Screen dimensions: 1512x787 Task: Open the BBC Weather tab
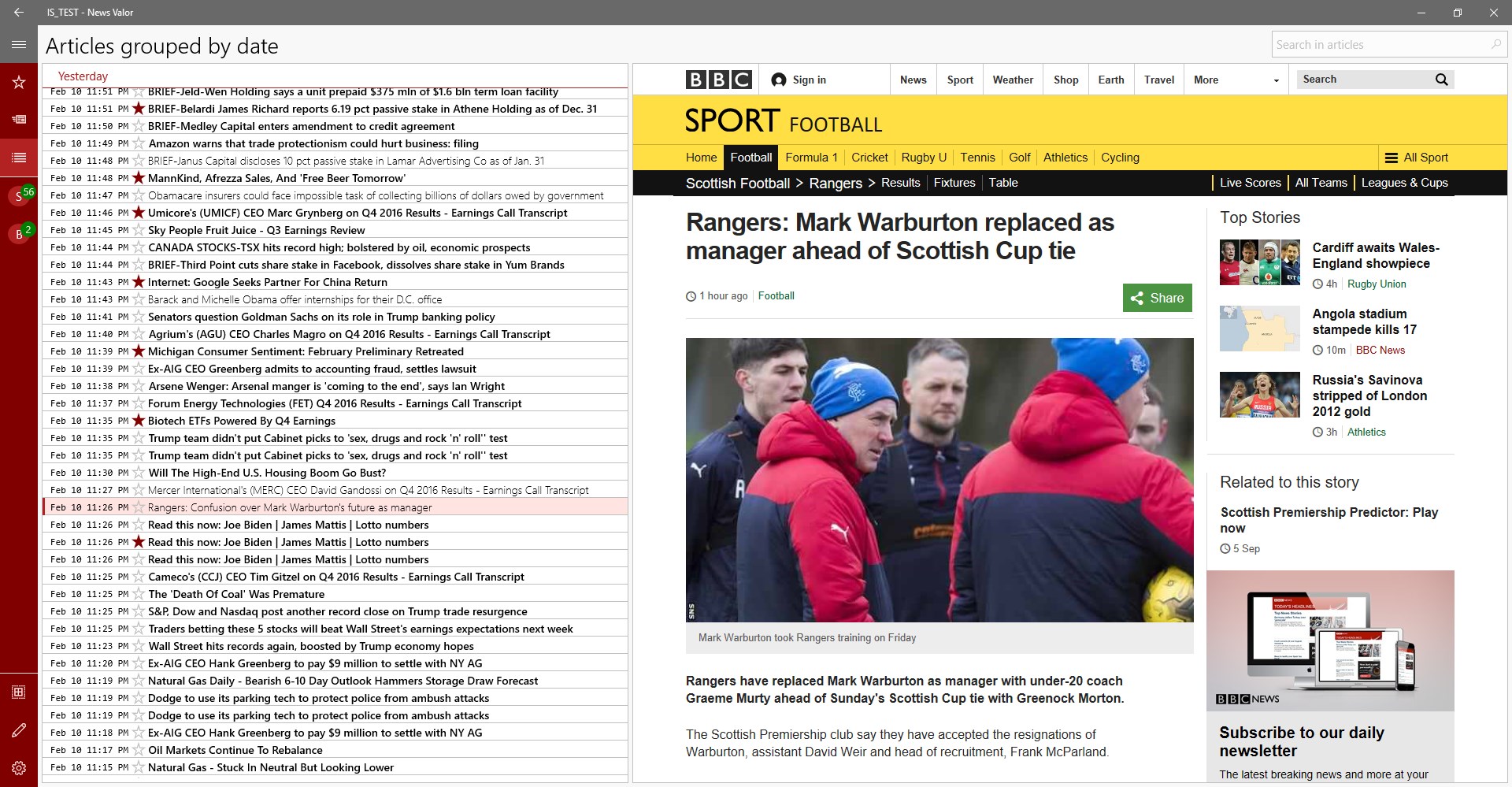pyautogui.click(x=1013, y=80)
